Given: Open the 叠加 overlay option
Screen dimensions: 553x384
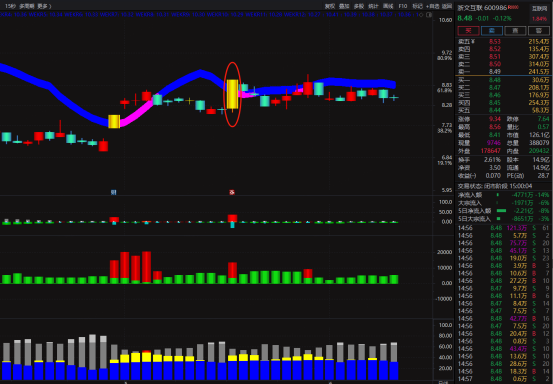Looking at the screenshot, I should click(344, 6).
